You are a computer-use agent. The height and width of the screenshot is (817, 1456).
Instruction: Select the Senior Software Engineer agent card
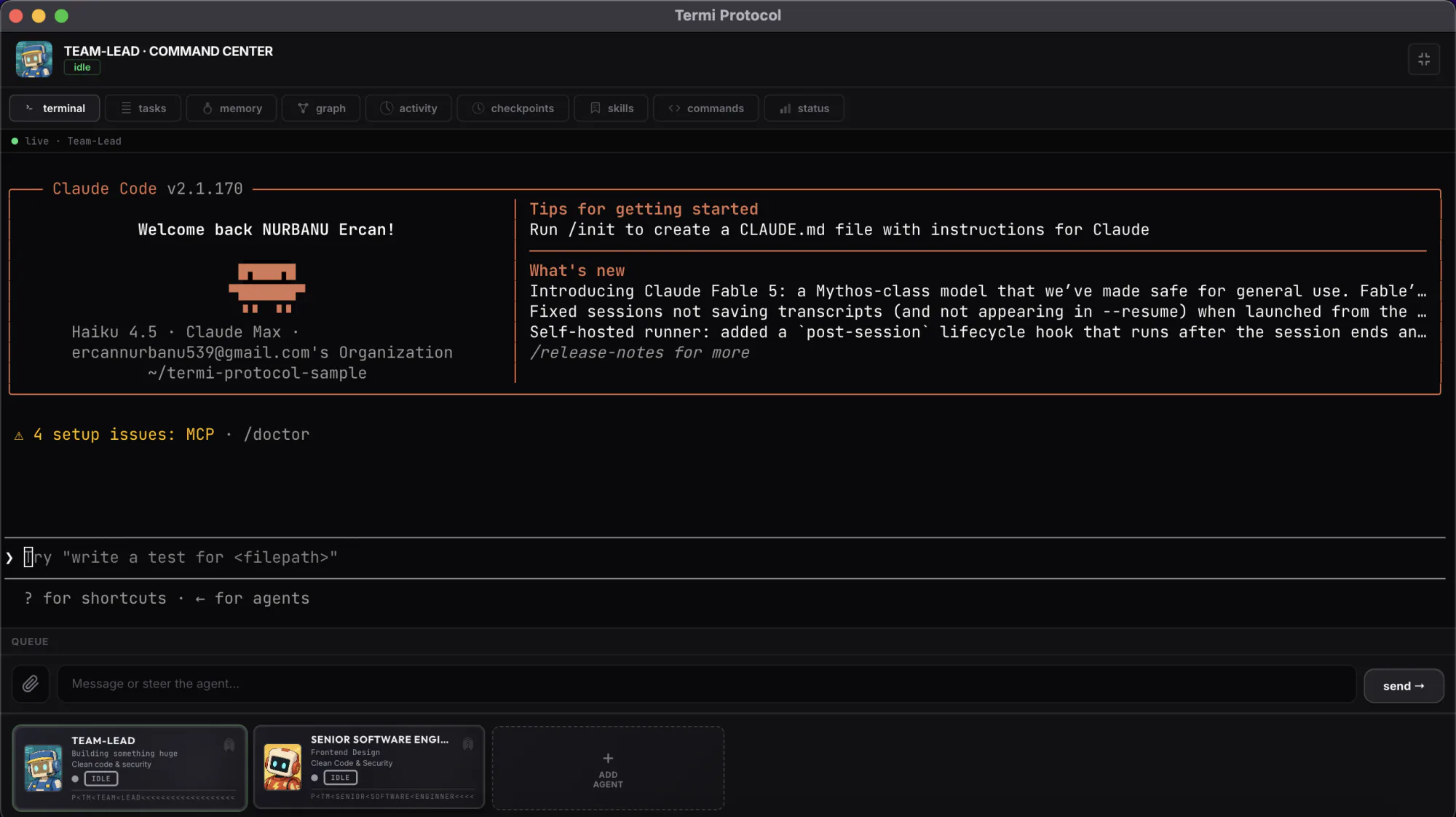(369, 767)
